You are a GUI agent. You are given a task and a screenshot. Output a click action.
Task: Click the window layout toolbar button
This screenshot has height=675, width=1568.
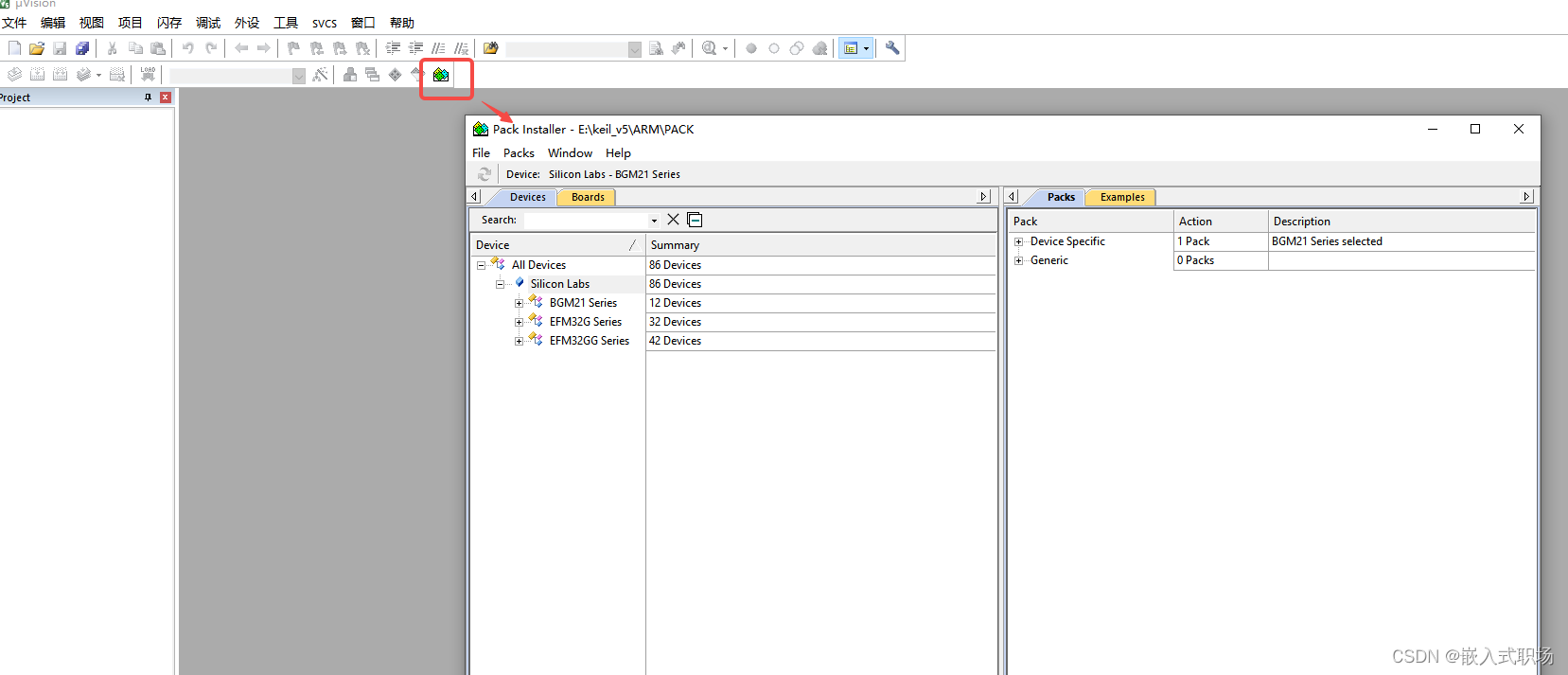pos(851,48)
